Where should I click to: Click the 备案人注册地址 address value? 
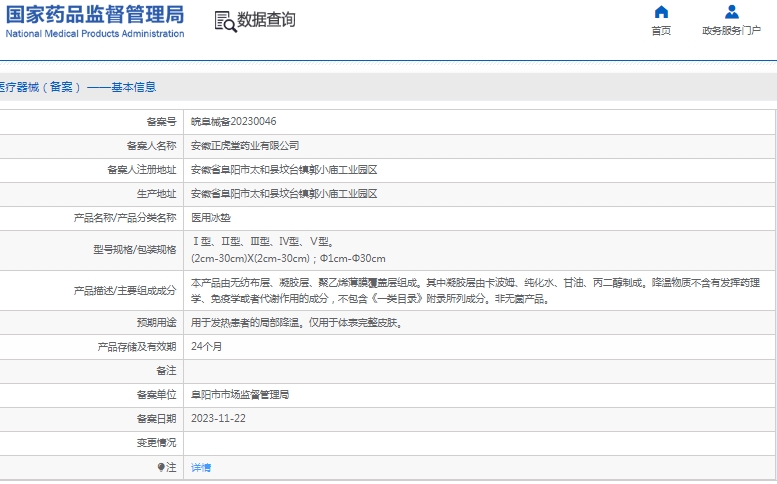coord(284,170)
